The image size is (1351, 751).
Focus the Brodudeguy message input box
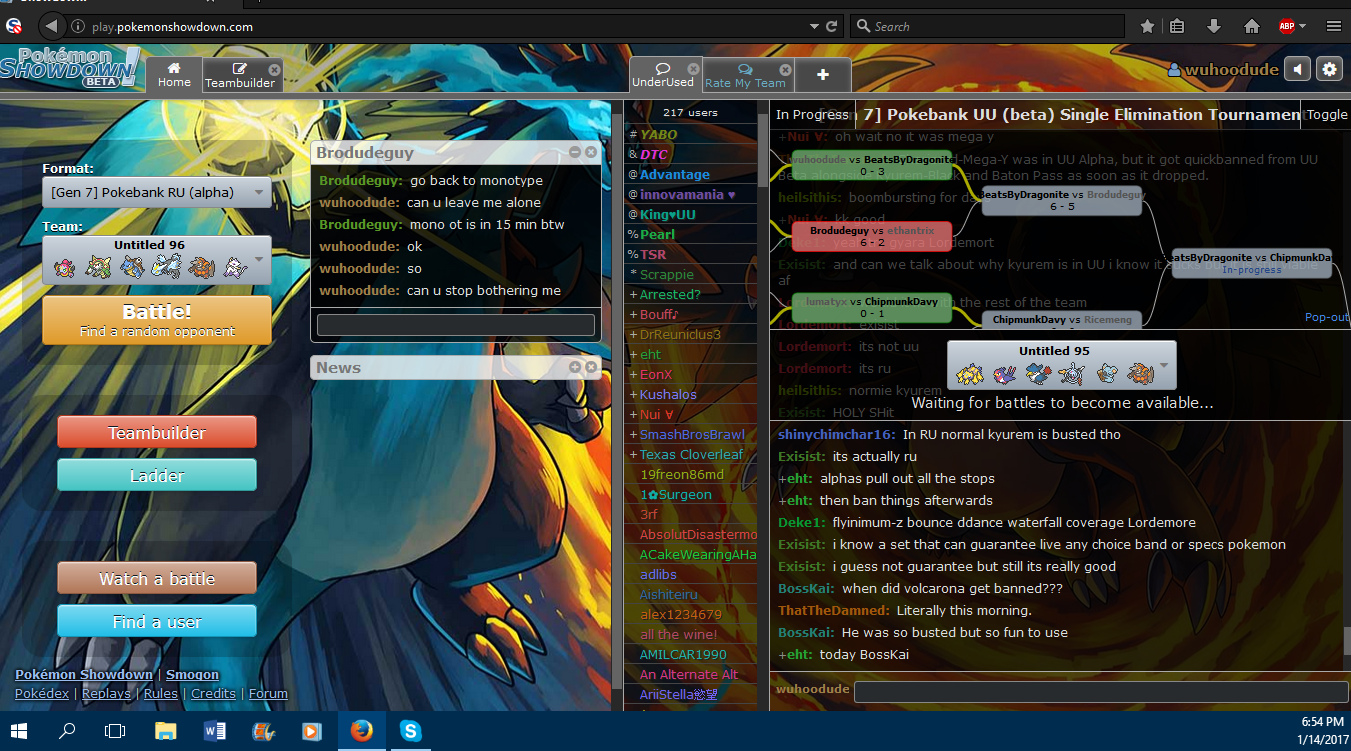coord(456,325)
